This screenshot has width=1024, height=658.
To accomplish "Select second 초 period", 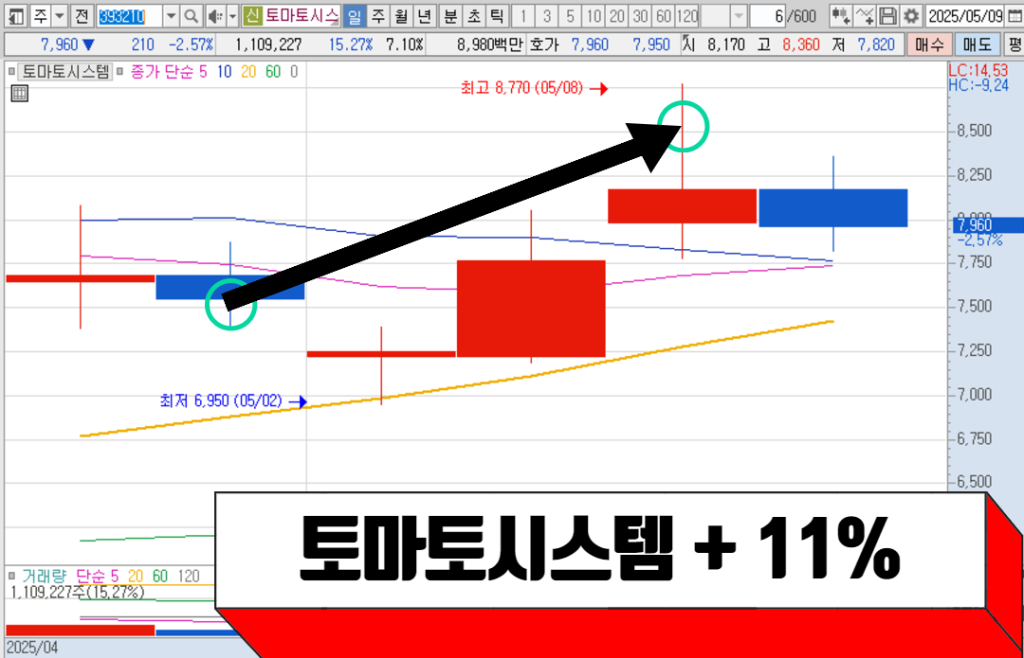I will click(473, 15).
